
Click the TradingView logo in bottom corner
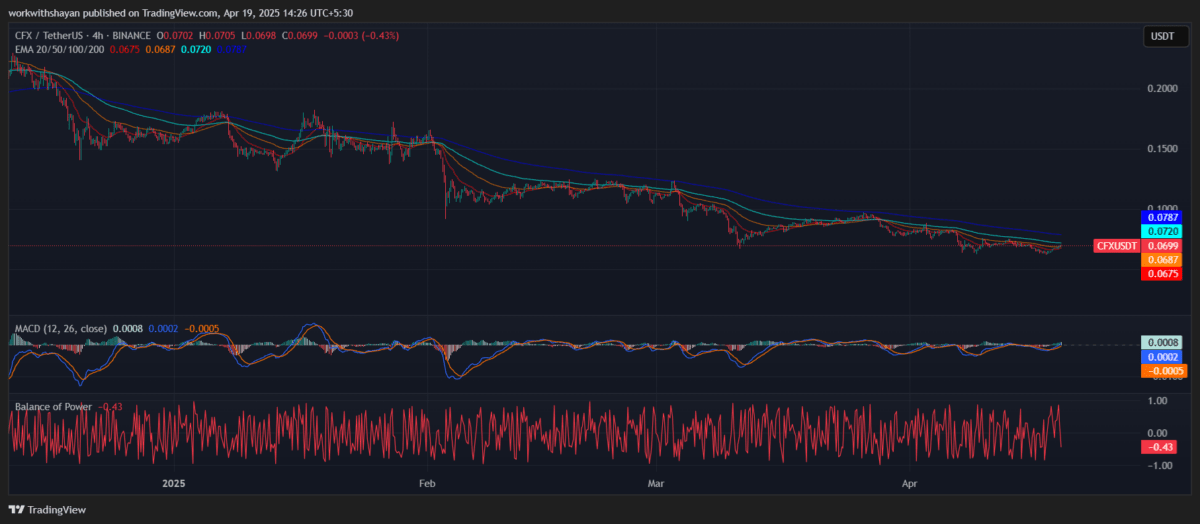49,509
